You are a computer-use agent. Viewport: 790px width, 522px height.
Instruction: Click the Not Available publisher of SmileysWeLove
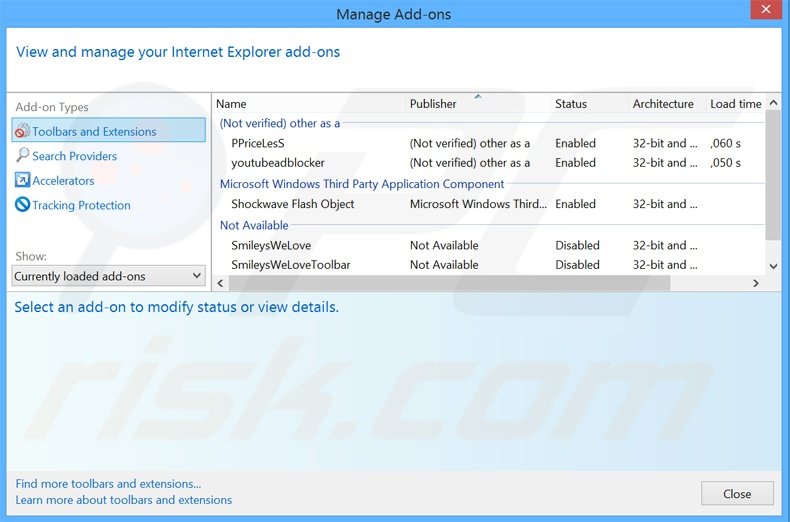click(x=444, y=245)
